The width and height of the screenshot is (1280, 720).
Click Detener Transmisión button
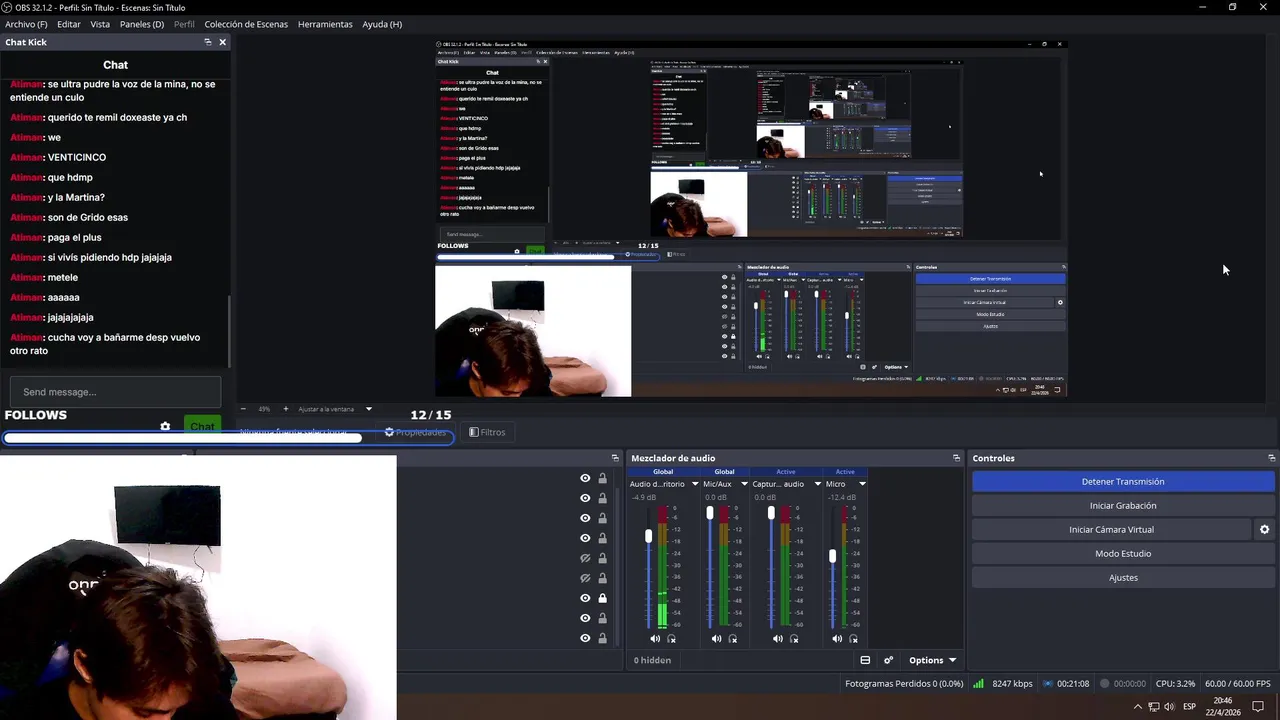[x=1123, y=482]
